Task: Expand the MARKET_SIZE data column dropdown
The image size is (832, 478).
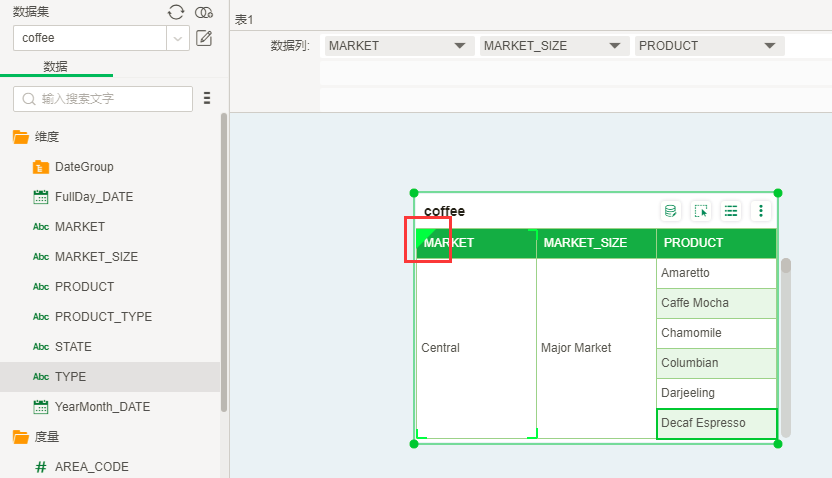Action: pyautogui.click(x=614, y=46)
